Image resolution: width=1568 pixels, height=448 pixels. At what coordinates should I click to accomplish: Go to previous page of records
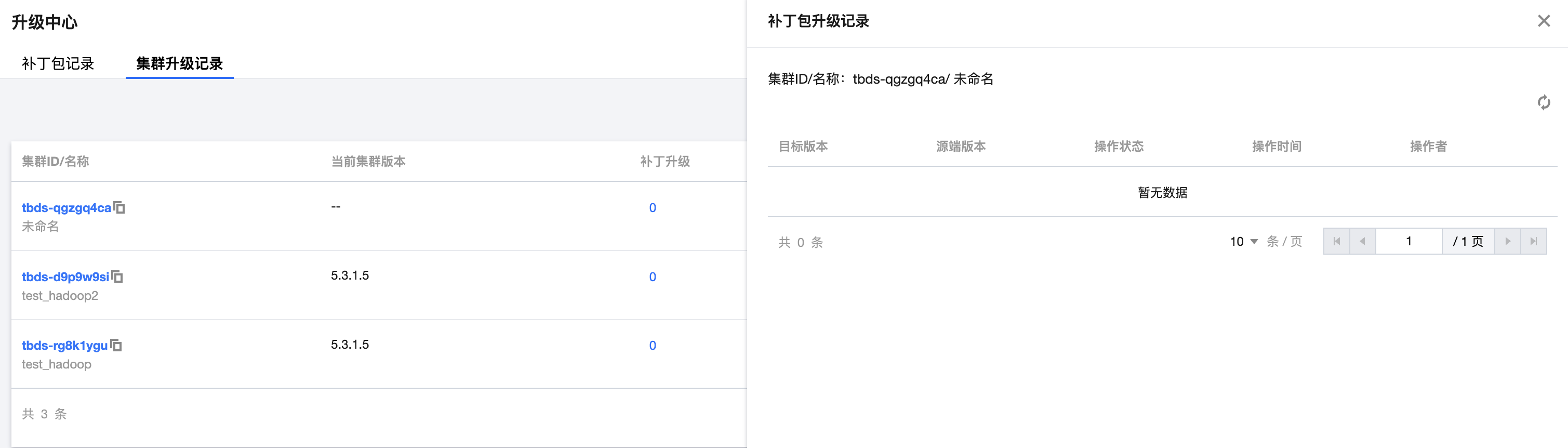coord(1362,242)
